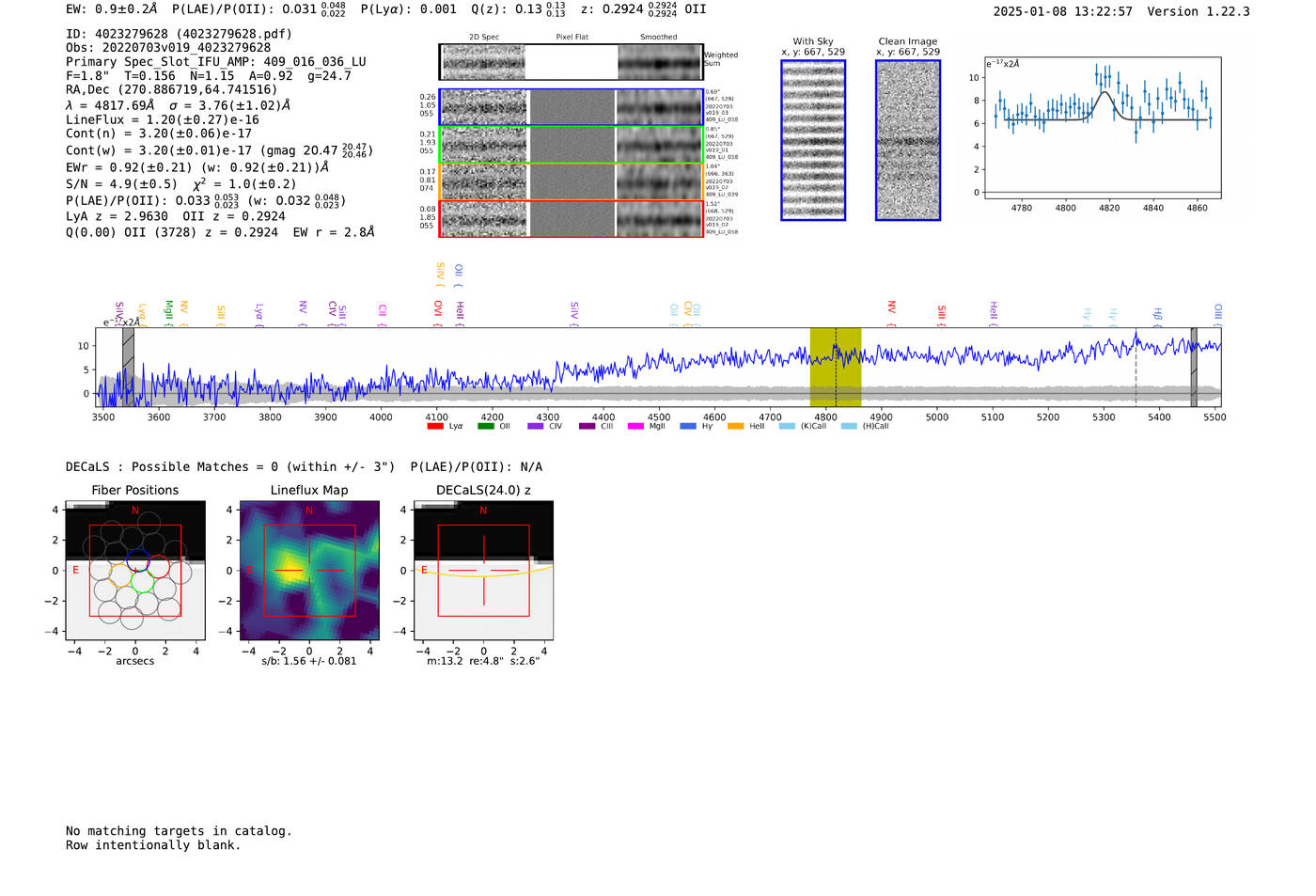Click the Q(0.00) OII (3728) line

point(220,232)
